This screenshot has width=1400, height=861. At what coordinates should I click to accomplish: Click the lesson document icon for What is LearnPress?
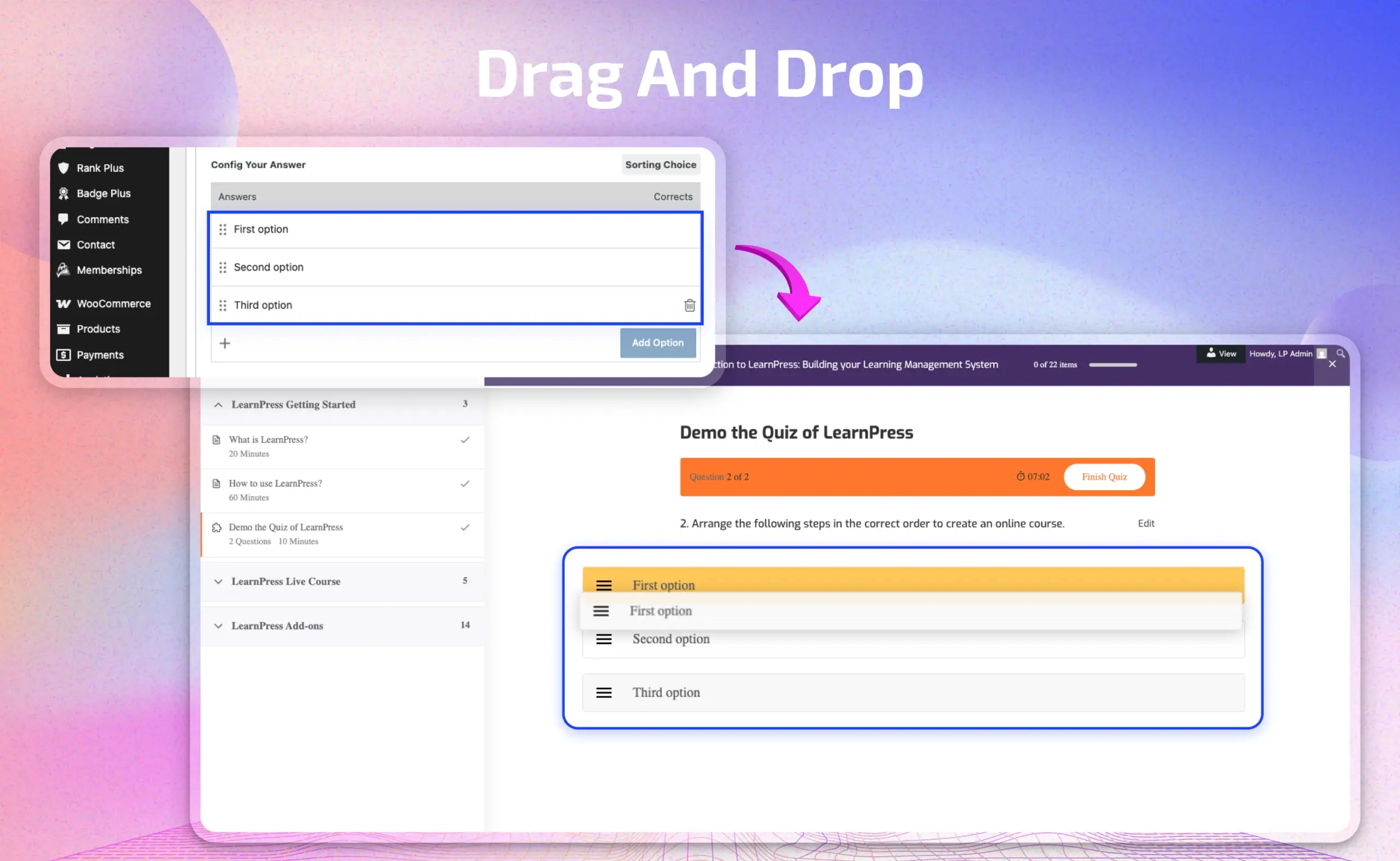tap(217, 440)
